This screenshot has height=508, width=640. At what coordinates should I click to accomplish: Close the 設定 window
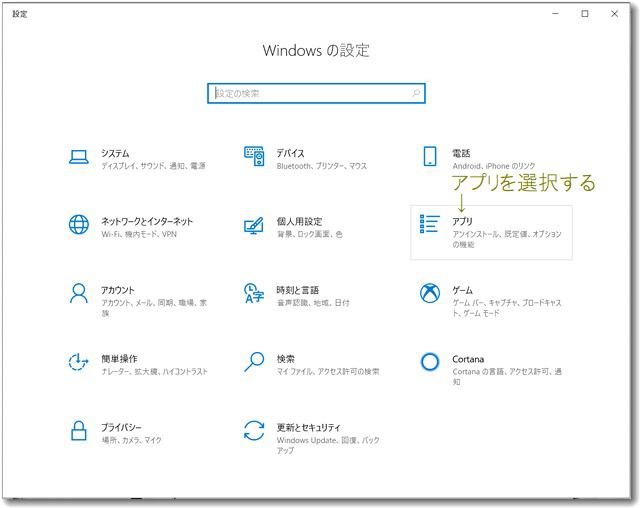pos(614,13)
